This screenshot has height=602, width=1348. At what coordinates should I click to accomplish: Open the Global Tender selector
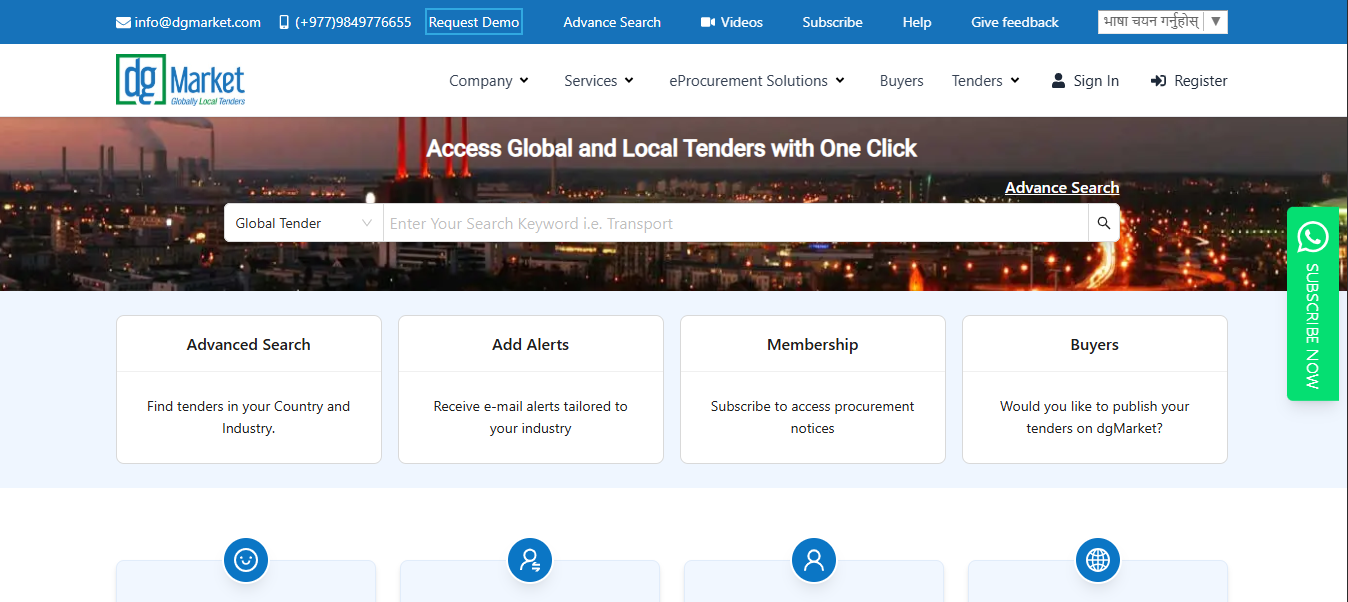coord(302,222)
